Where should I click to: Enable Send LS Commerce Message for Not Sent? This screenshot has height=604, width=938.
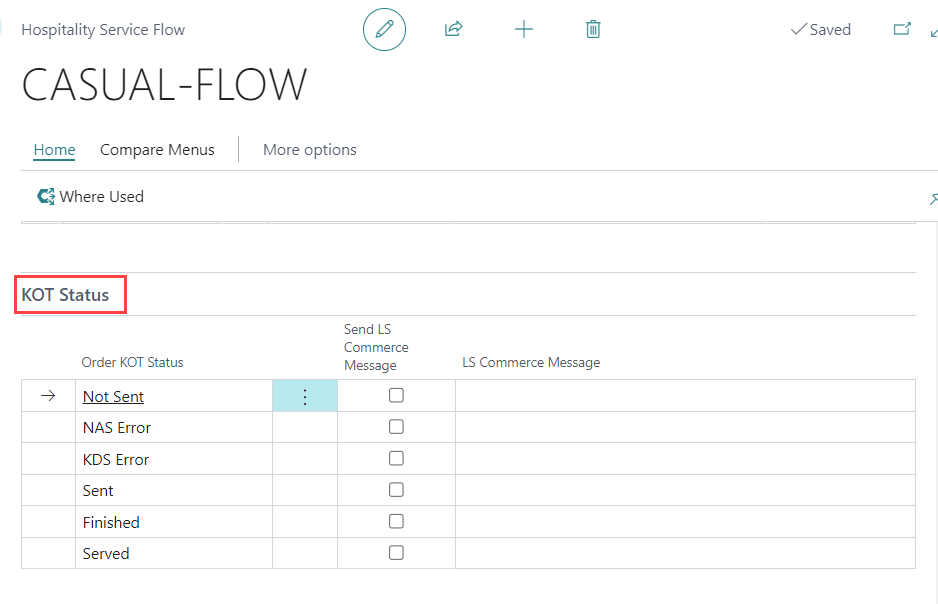click(396, 396)
